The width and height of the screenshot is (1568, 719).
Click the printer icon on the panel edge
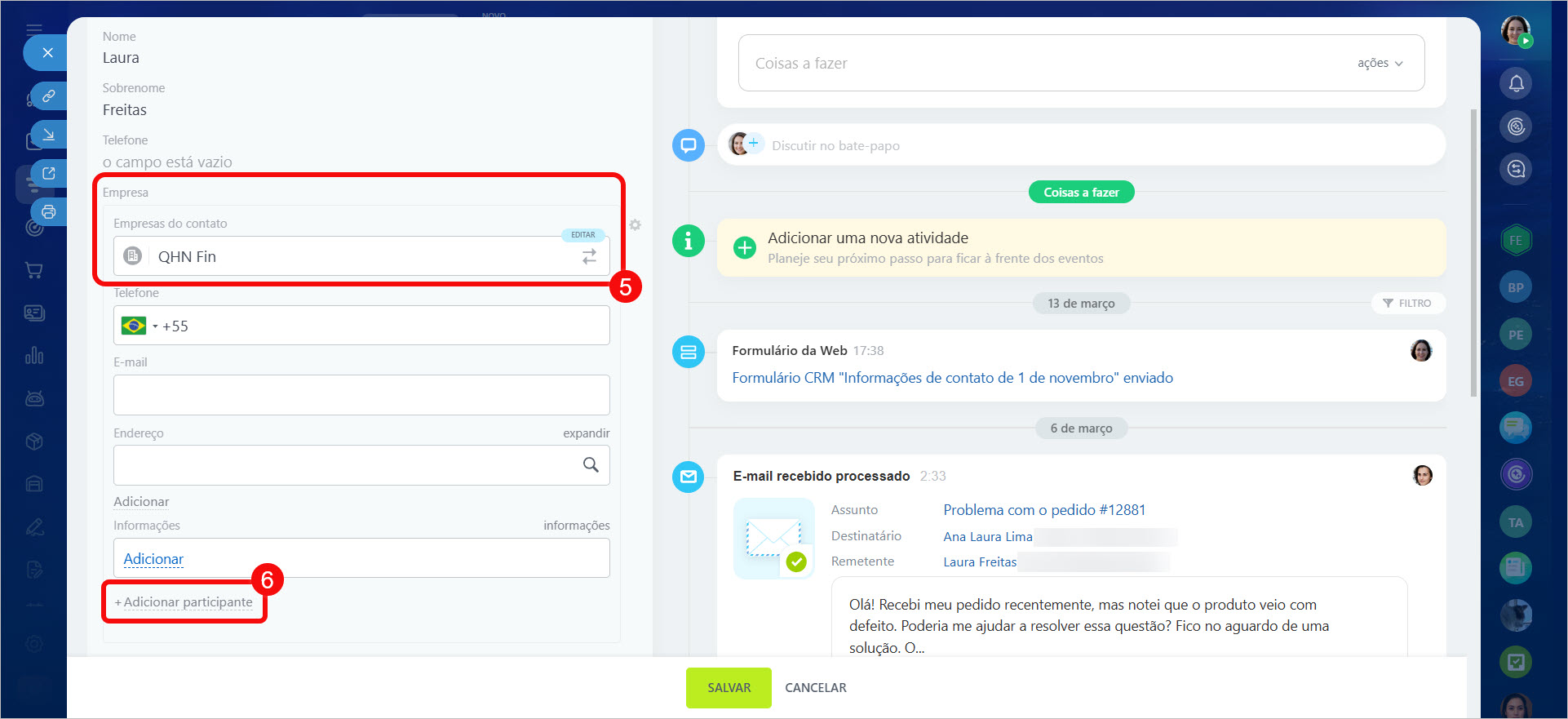point(49,212)
